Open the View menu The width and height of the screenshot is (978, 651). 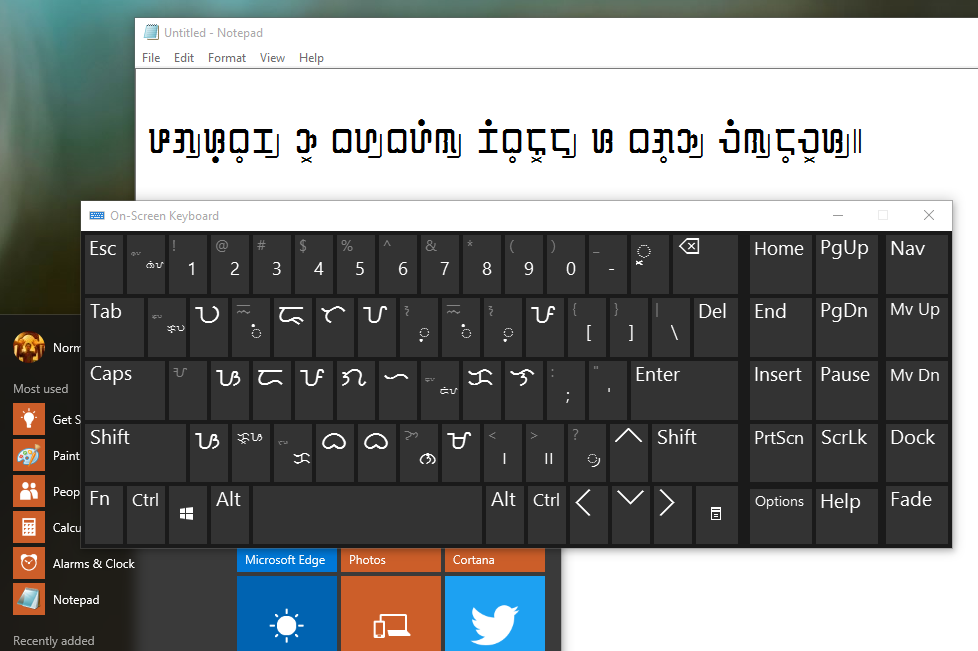(x=272, y=57)
